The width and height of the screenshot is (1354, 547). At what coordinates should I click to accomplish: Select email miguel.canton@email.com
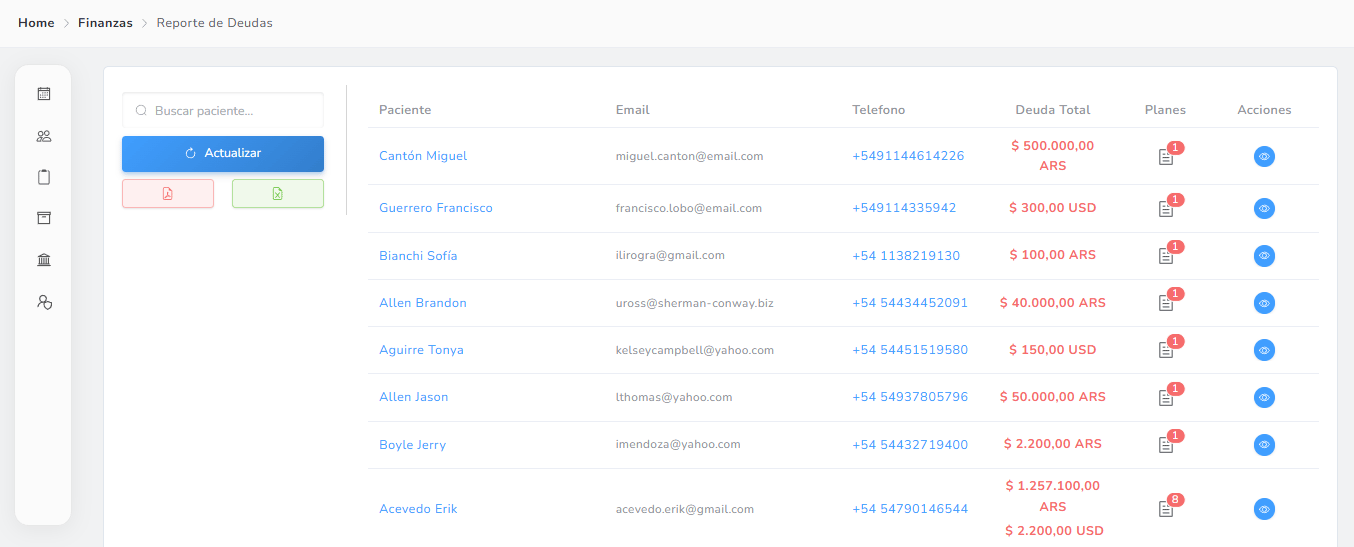click(690, 156)
